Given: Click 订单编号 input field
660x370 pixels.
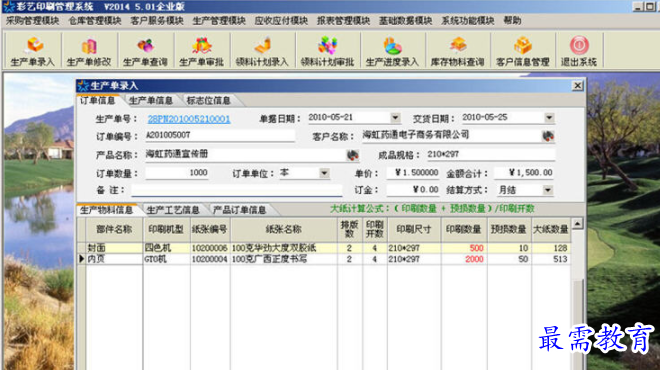Looking at the screenshot, I should (x=220, y=136).
